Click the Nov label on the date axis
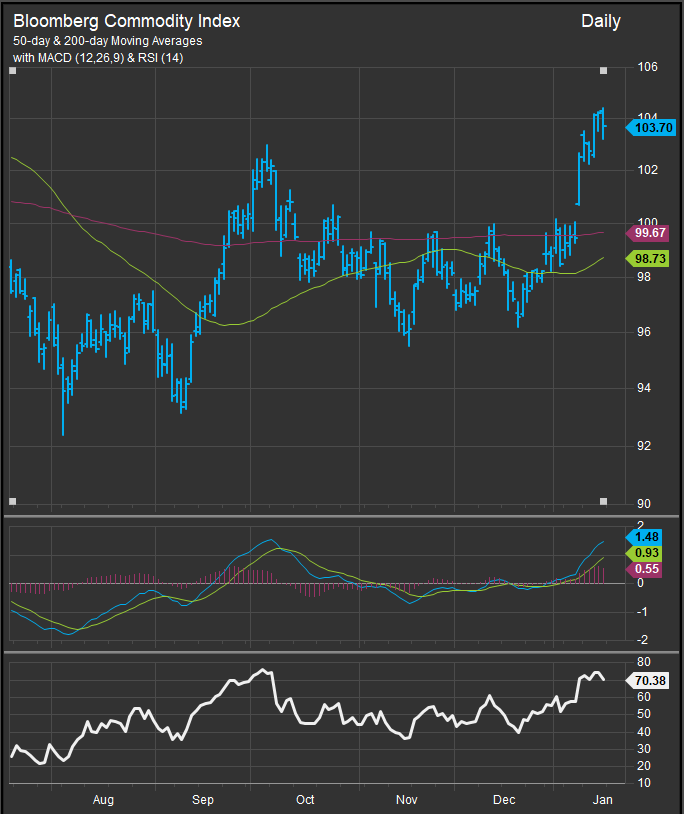Screen dimensions: 684x814 click(406, 799)
